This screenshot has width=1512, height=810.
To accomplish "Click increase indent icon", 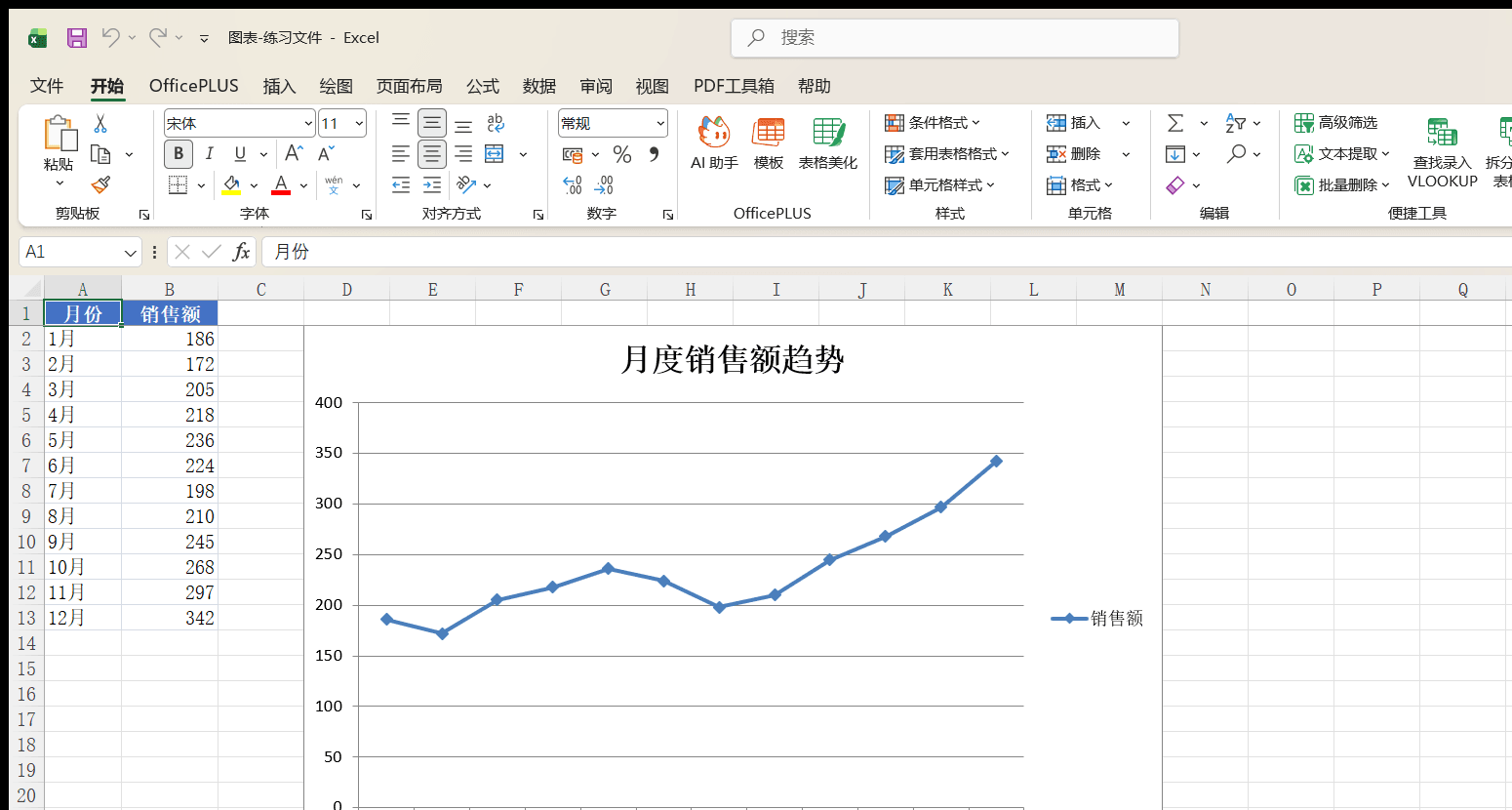I will pyautogui.click(x=432, y=184).
